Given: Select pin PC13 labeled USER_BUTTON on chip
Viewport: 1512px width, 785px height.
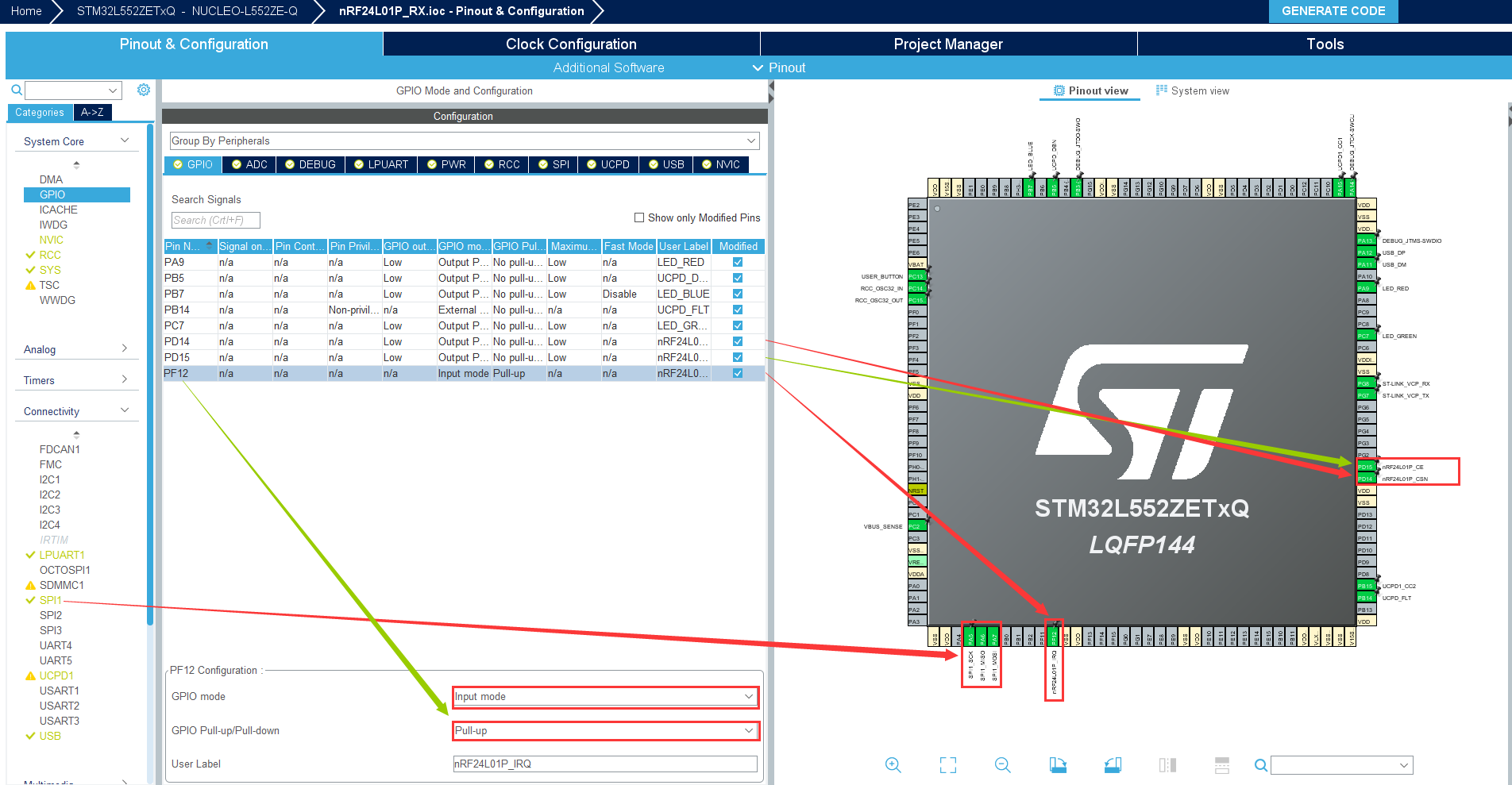Looking at the screenshot, I should pos(917,276).
